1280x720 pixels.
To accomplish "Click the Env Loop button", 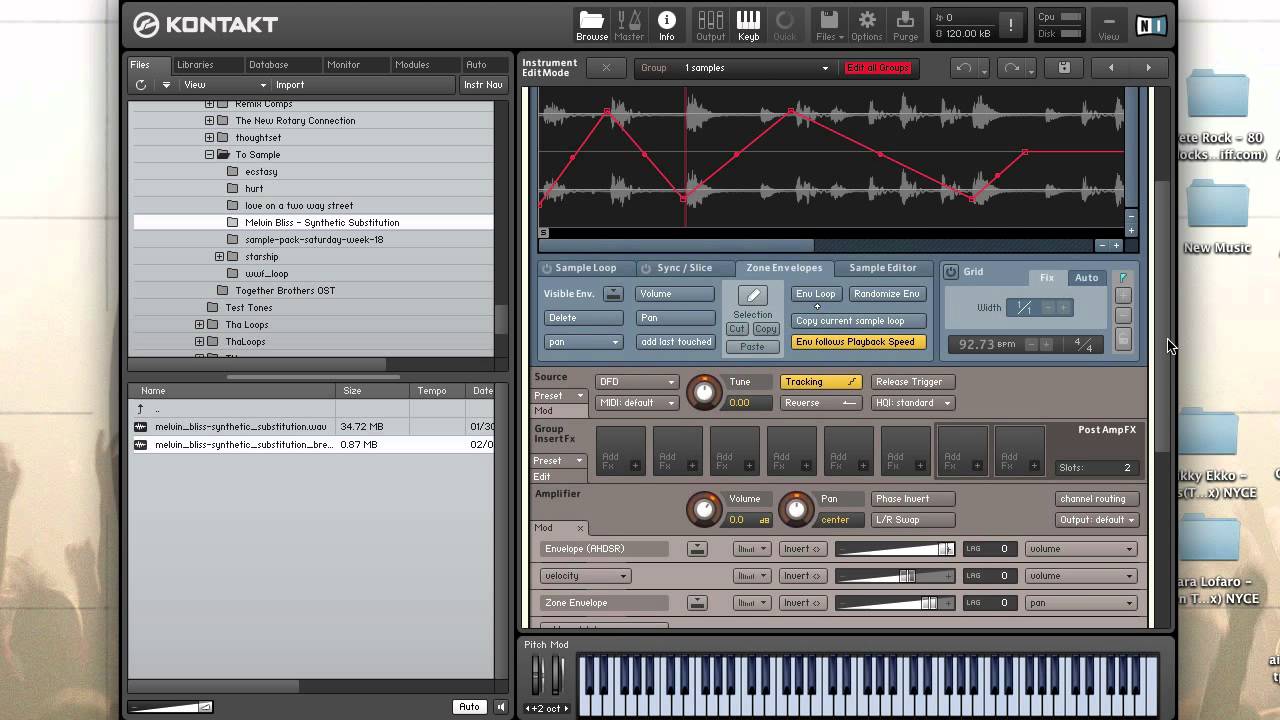I will click(x=816, y=294).
